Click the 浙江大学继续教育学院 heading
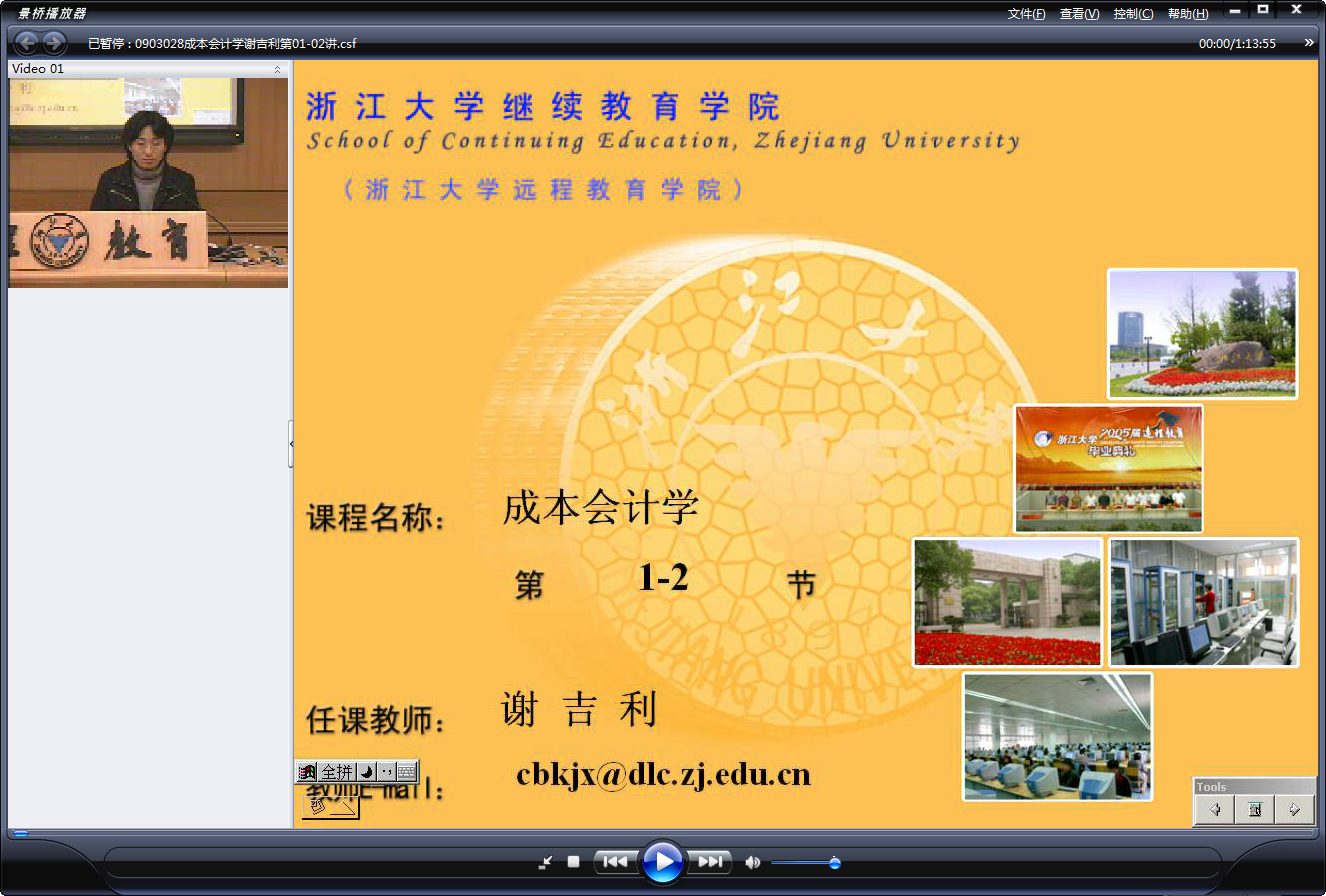 [x=542, y=106]
